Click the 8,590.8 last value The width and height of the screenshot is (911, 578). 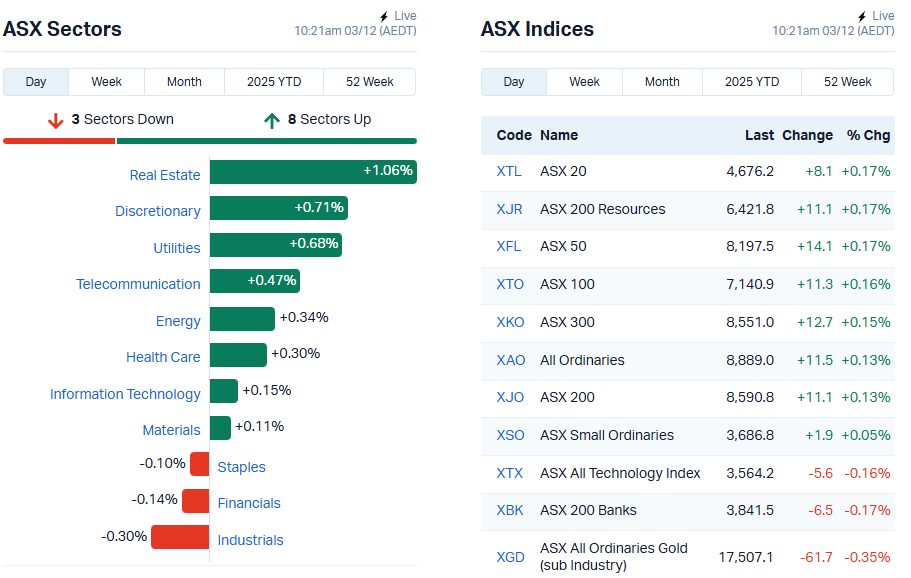749,397
